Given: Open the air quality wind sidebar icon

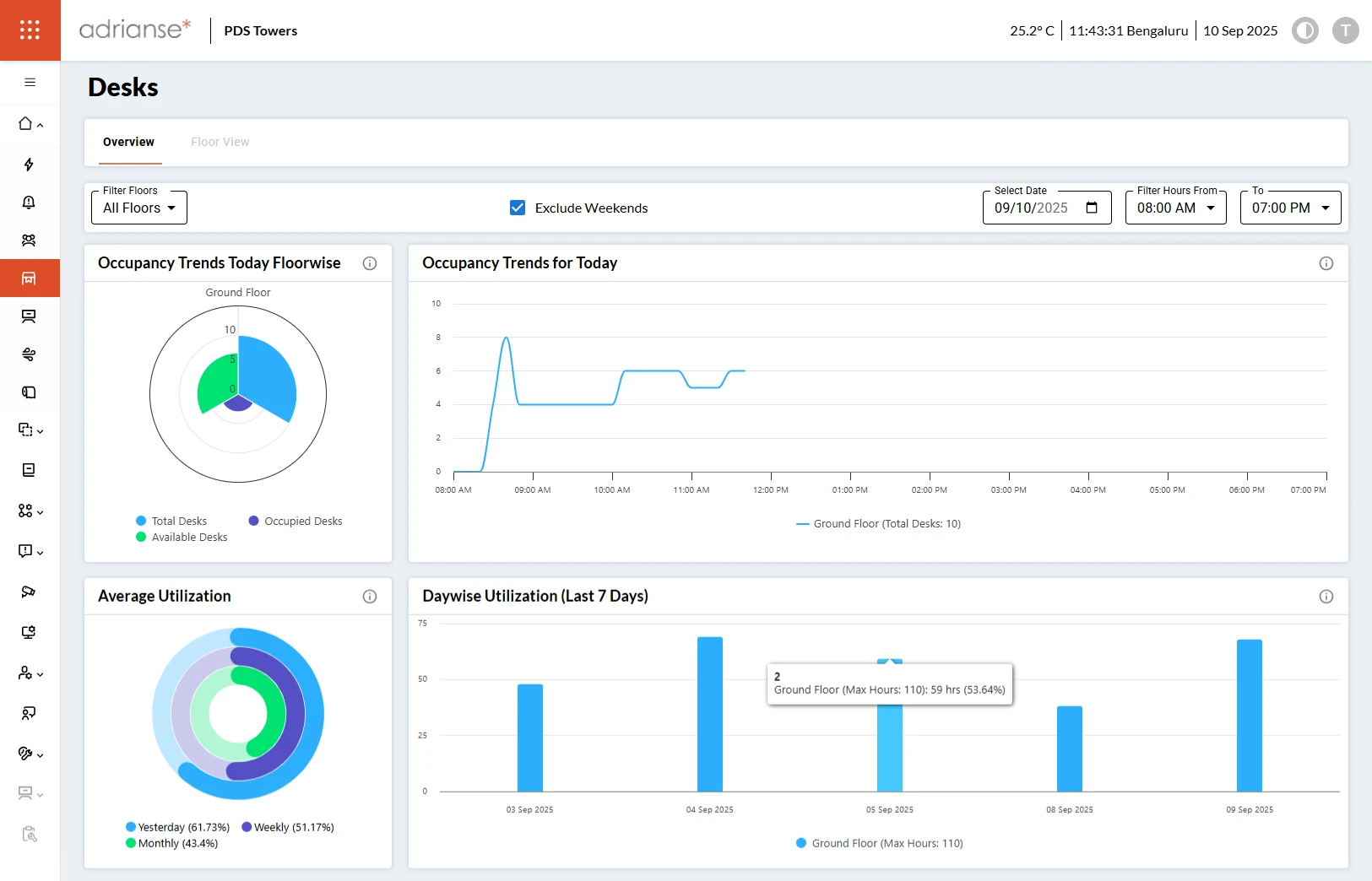Looking at the screenshot, I should click(x=30, y=354).
